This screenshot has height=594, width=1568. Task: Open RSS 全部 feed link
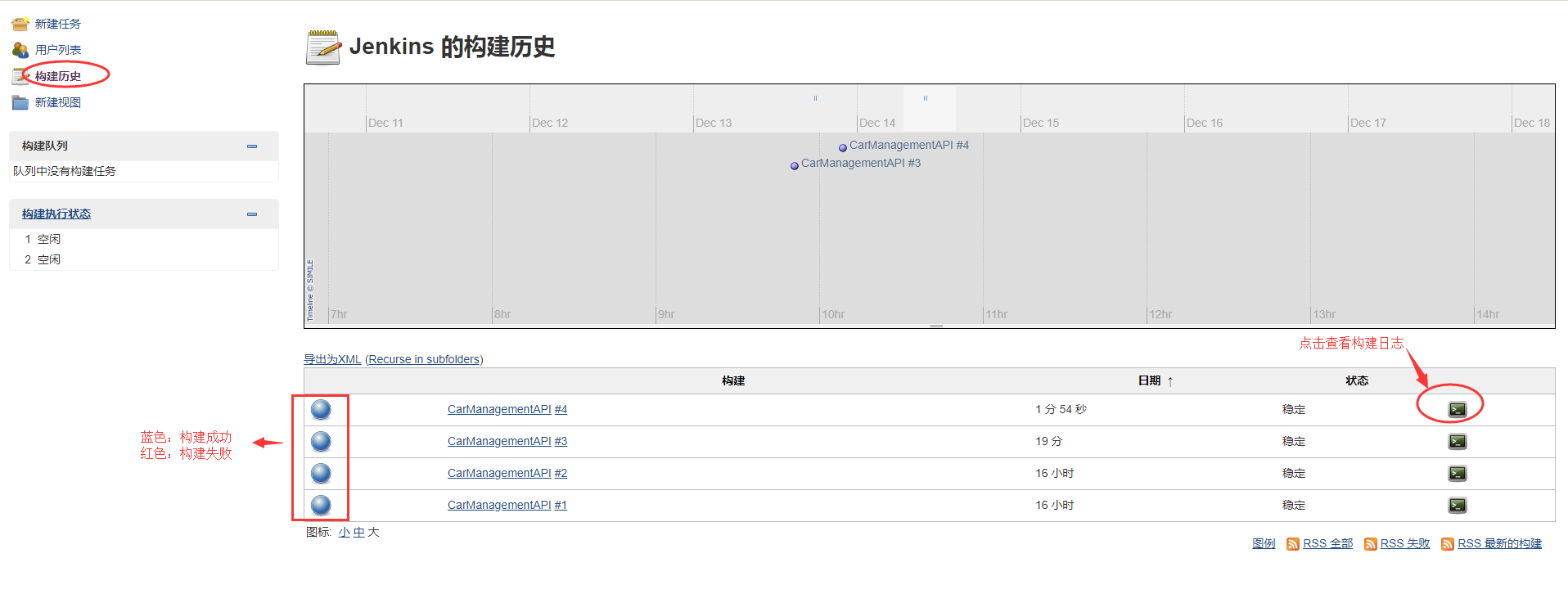click(x=1327, y=543)
